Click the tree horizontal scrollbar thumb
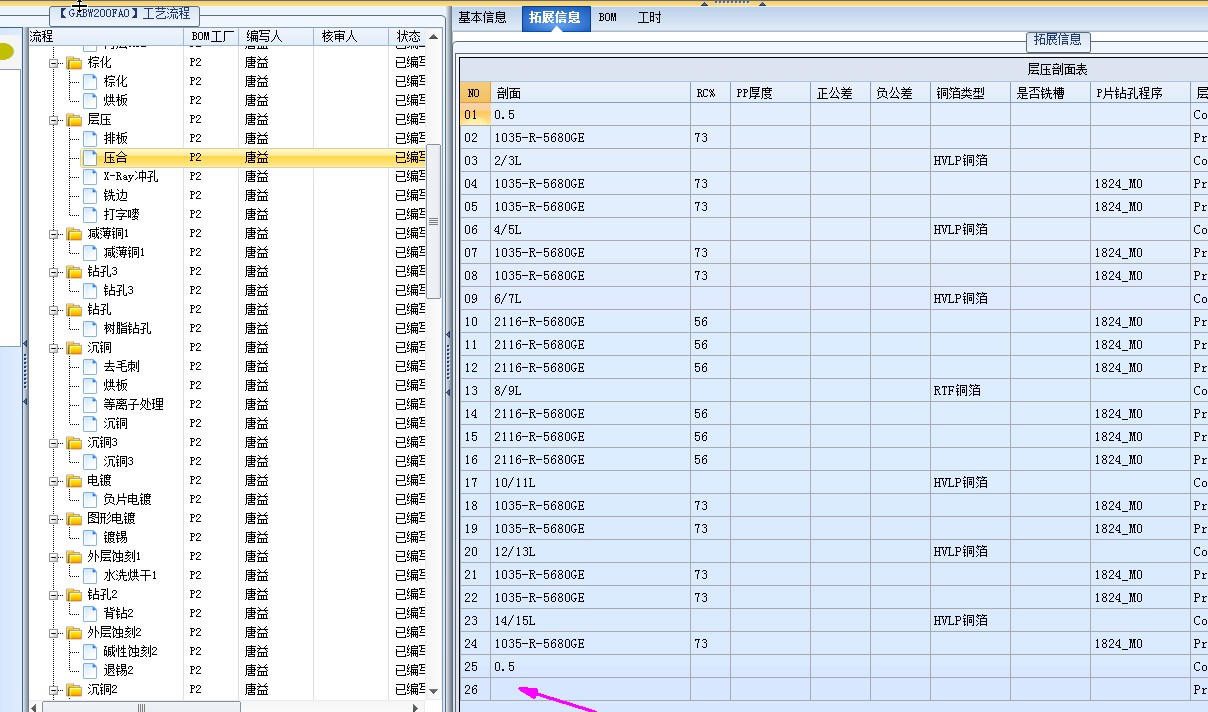This screenshot has width=1208, height=712. pyautogui.click(x=140, y=707)
